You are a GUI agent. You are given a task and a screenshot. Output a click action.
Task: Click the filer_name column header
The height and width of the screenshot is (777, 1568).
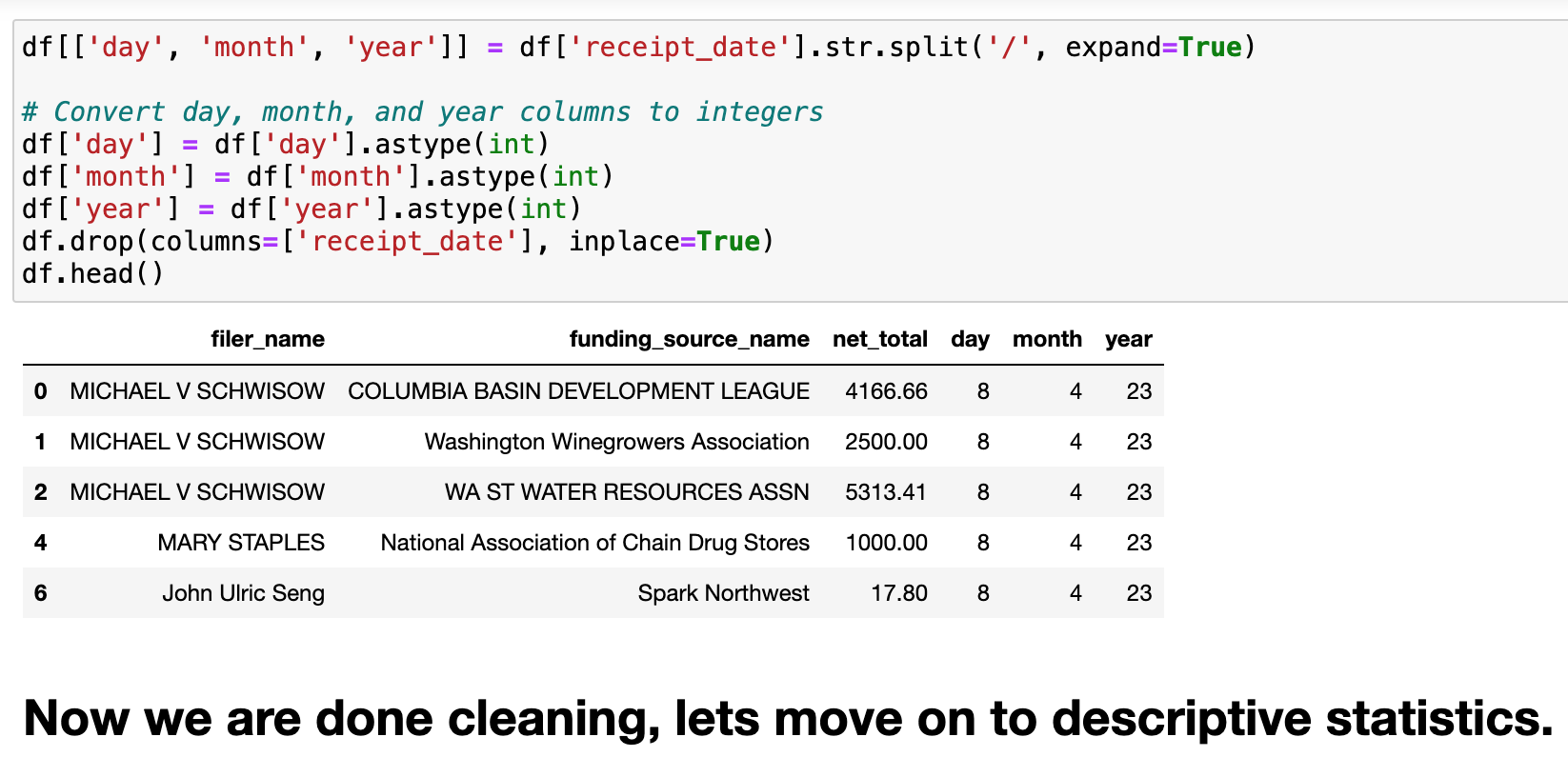coord(267,340)
